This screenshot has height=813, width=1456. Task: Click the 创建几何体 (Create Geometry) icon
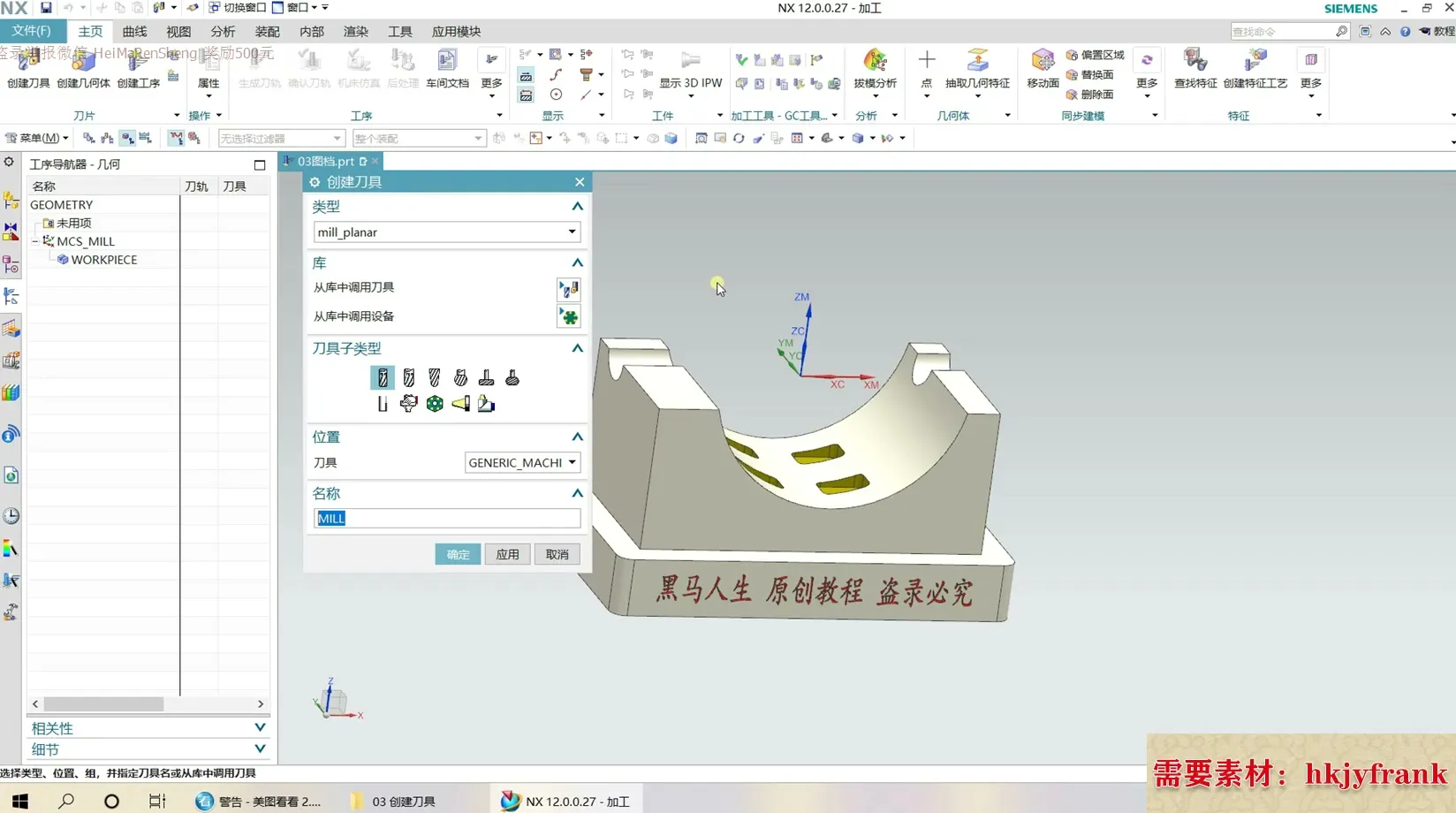(x=83, y=68)
